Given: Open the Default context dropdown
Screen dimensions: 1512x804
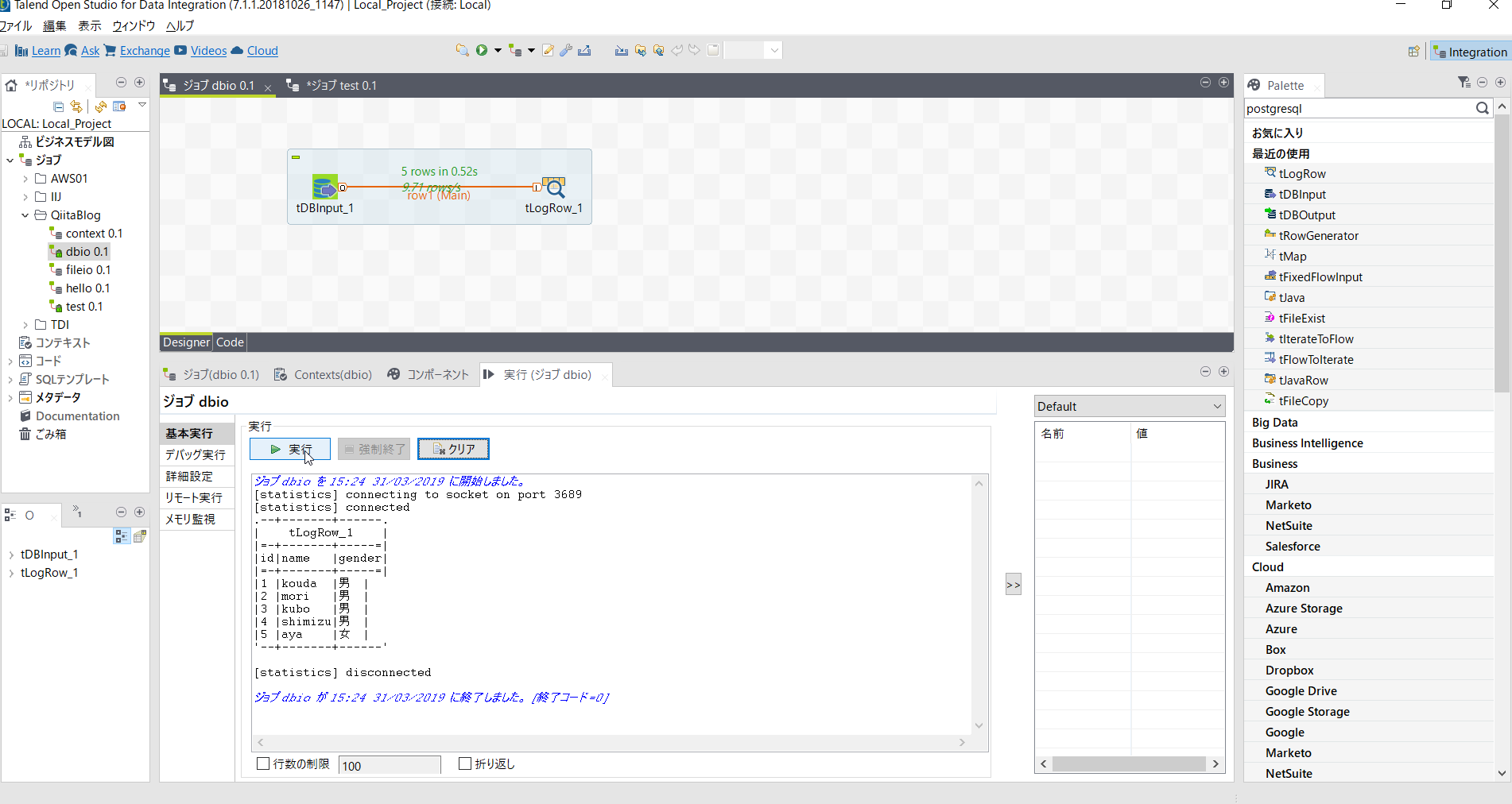Looking at the screenshot, I should click(x=1129, y=406).
